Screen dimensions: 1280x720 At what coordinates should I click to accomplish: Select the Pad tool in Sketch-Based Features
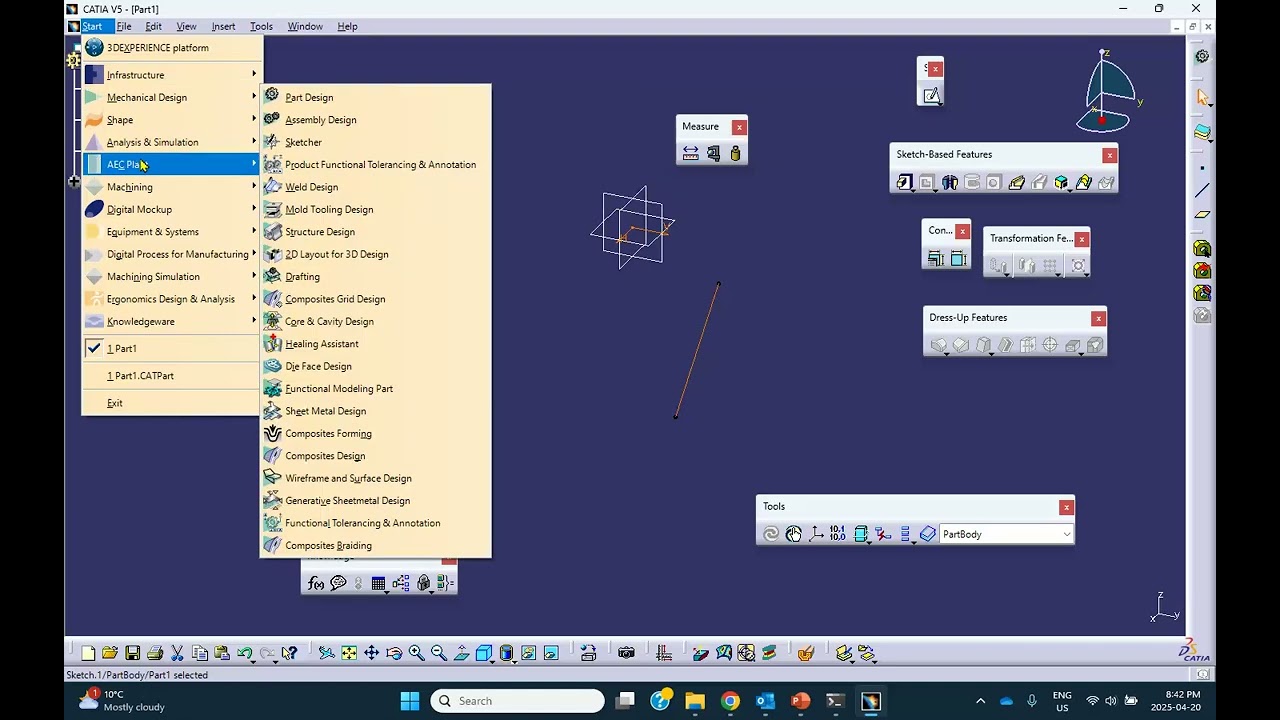pyautogui.click(x=905, y=182)
